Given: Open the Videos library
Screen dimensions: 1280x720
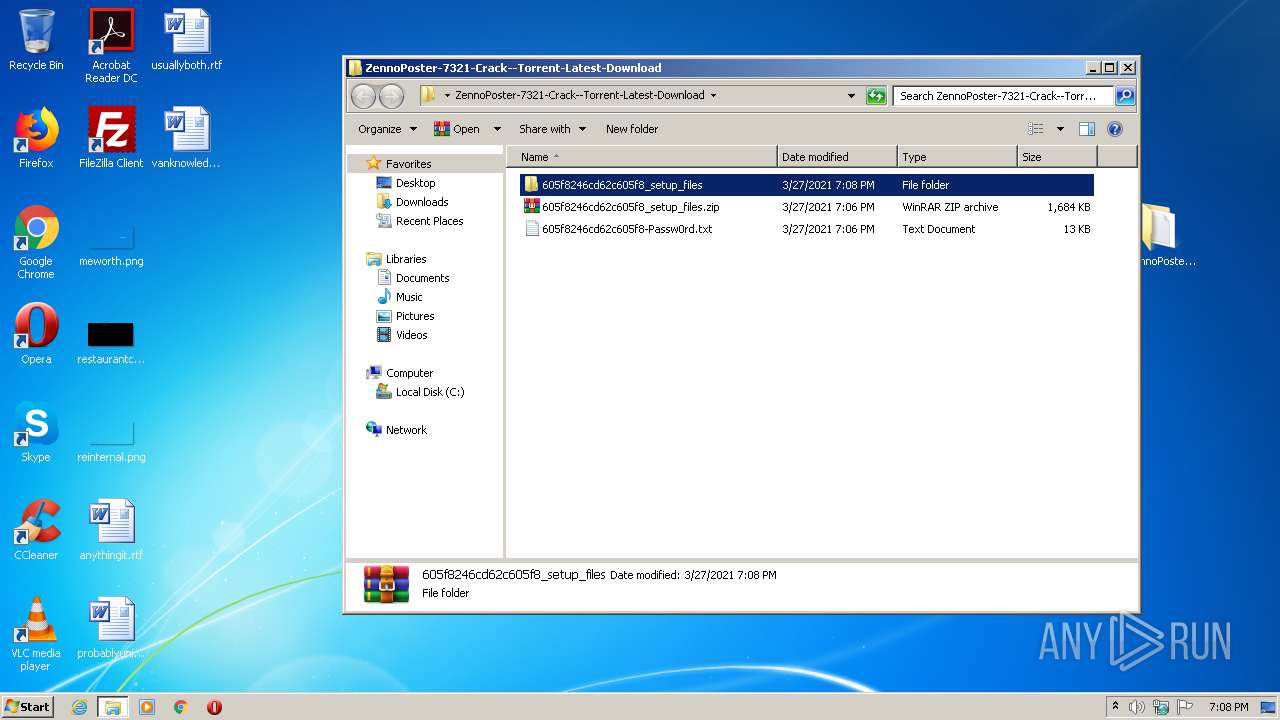Looking at the screenshot, I should pos(411,335).
